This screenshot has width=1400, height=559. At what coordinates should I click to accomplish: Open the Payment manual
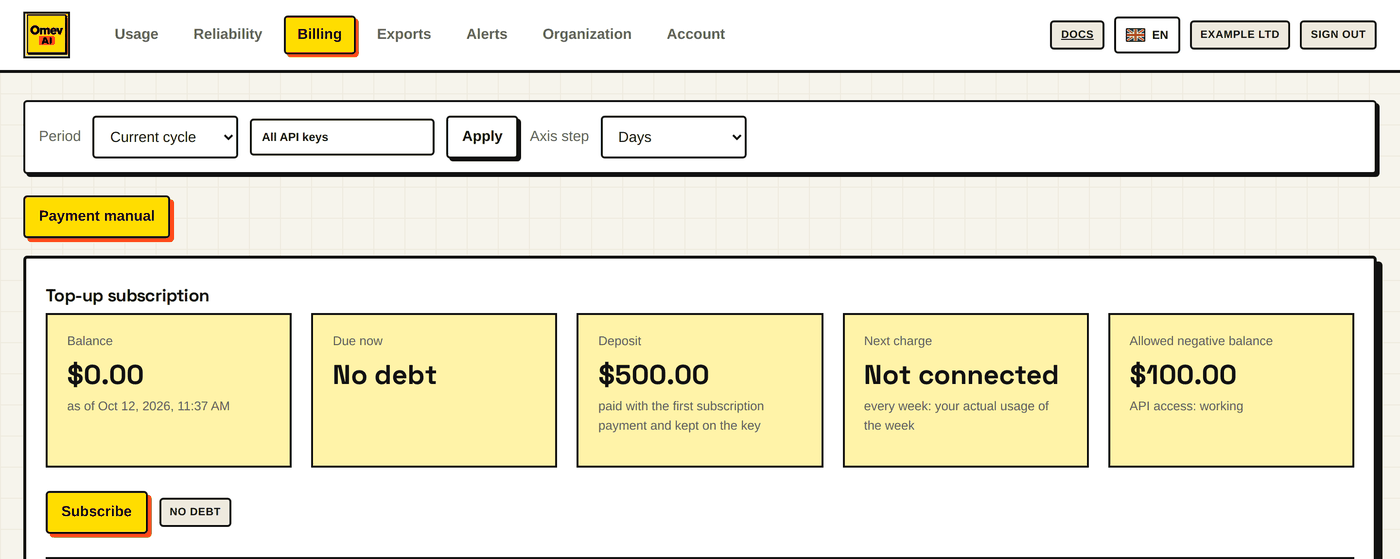point(97,216)
